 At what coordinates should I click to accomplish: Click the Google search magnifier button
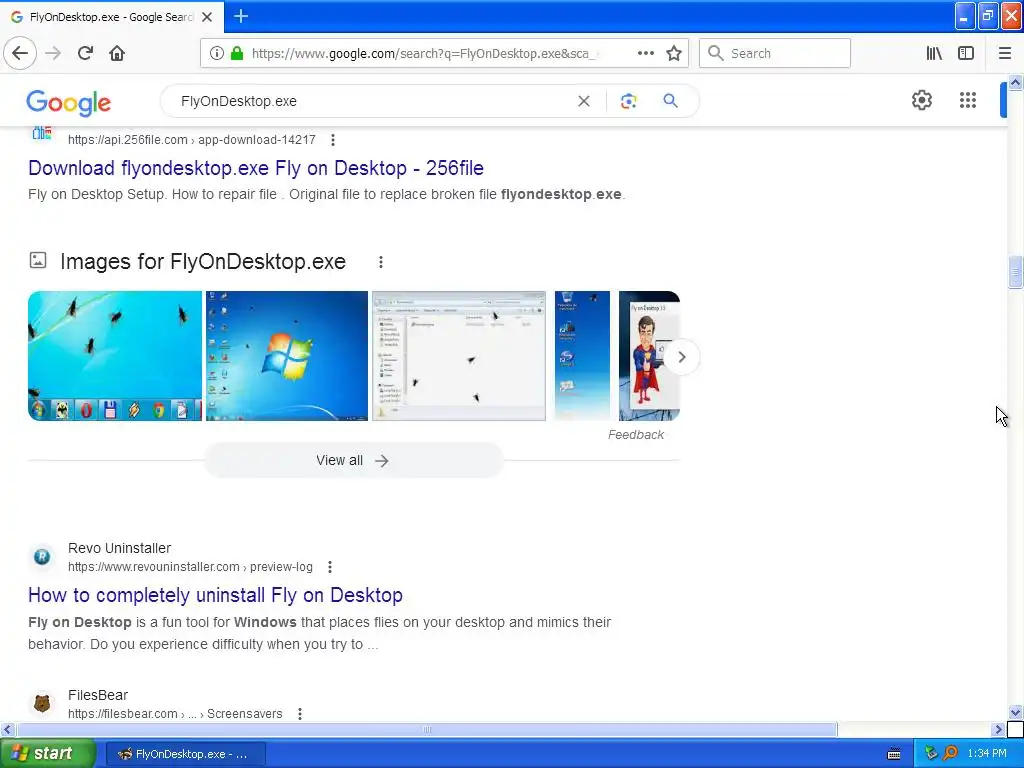coord(670,101)
